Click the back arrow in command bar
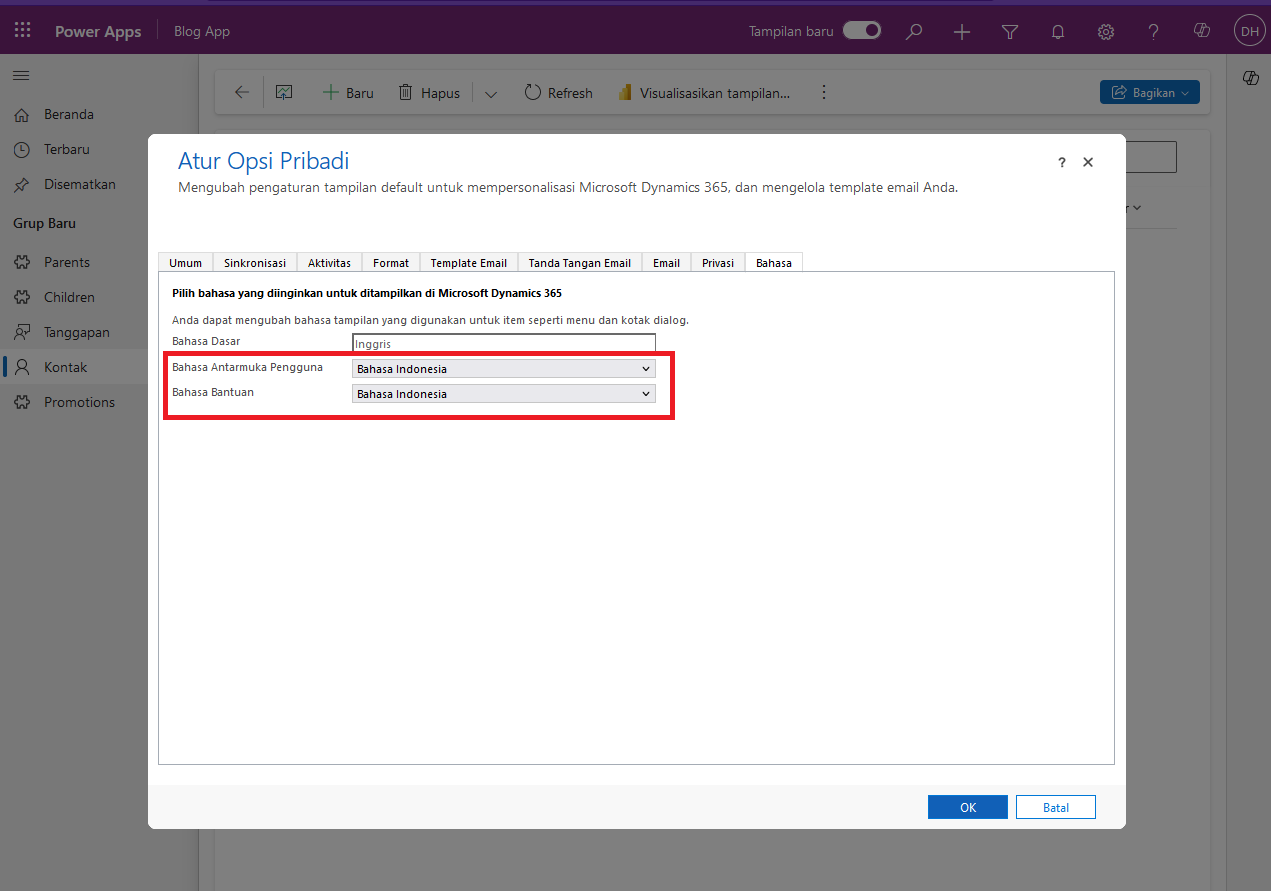Screen dimensions: 1271x891 [x=242, y=92]
